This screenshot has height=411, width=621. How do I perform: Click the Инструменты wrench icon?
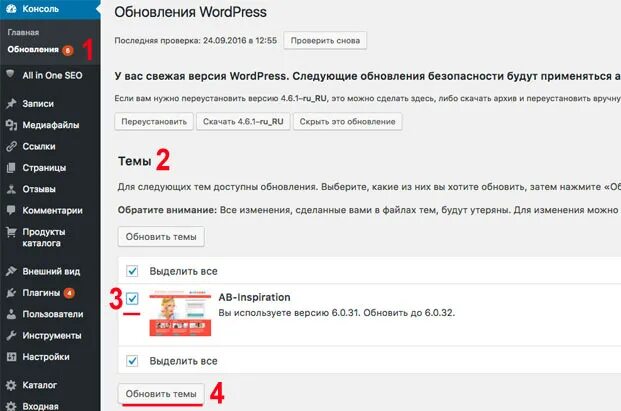[11, 335]
